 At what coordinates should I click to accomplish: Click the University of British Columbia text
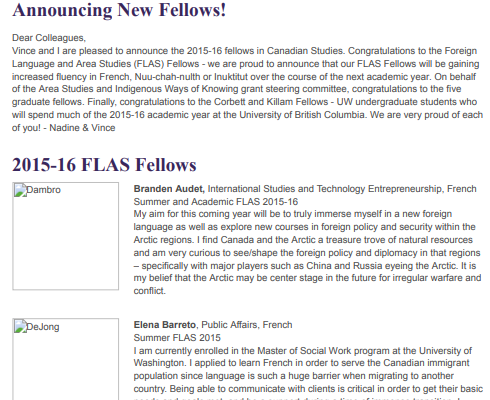(x=302, y=115)
